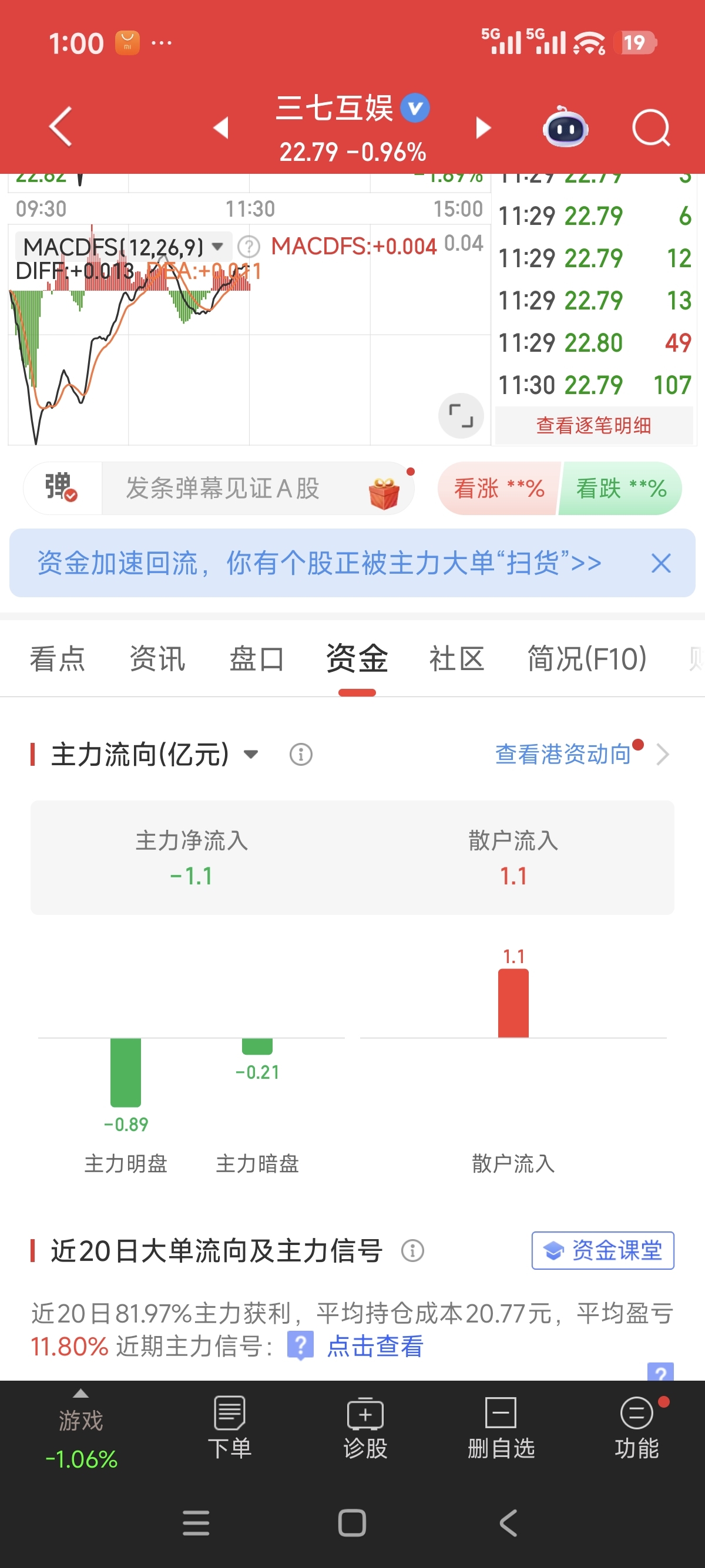Expand 主力流向(亿元) dropdown arrow

(x=250, y=755)
